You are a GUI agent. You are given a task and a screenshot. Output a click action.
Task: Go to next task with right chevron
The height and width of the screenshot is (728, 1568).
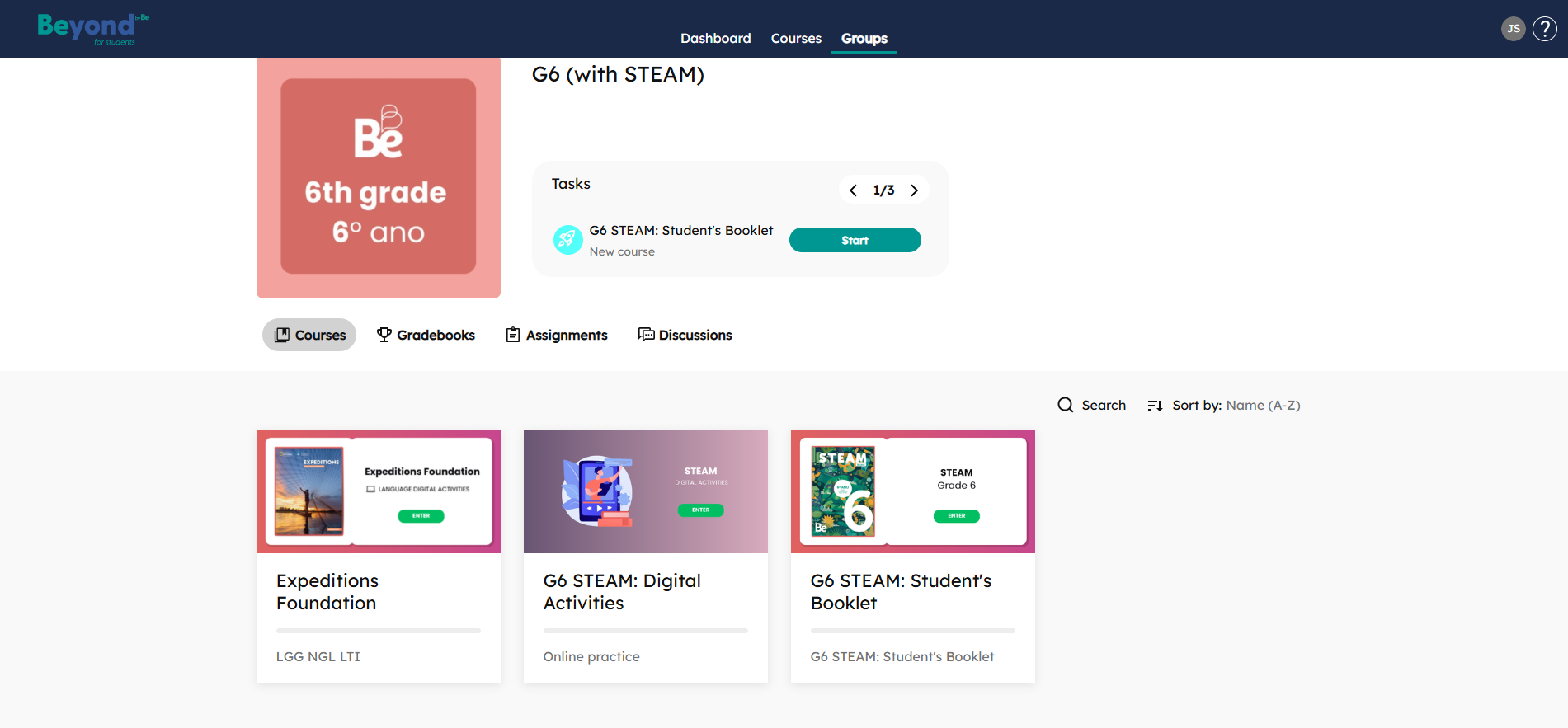[x=914, y=190]
